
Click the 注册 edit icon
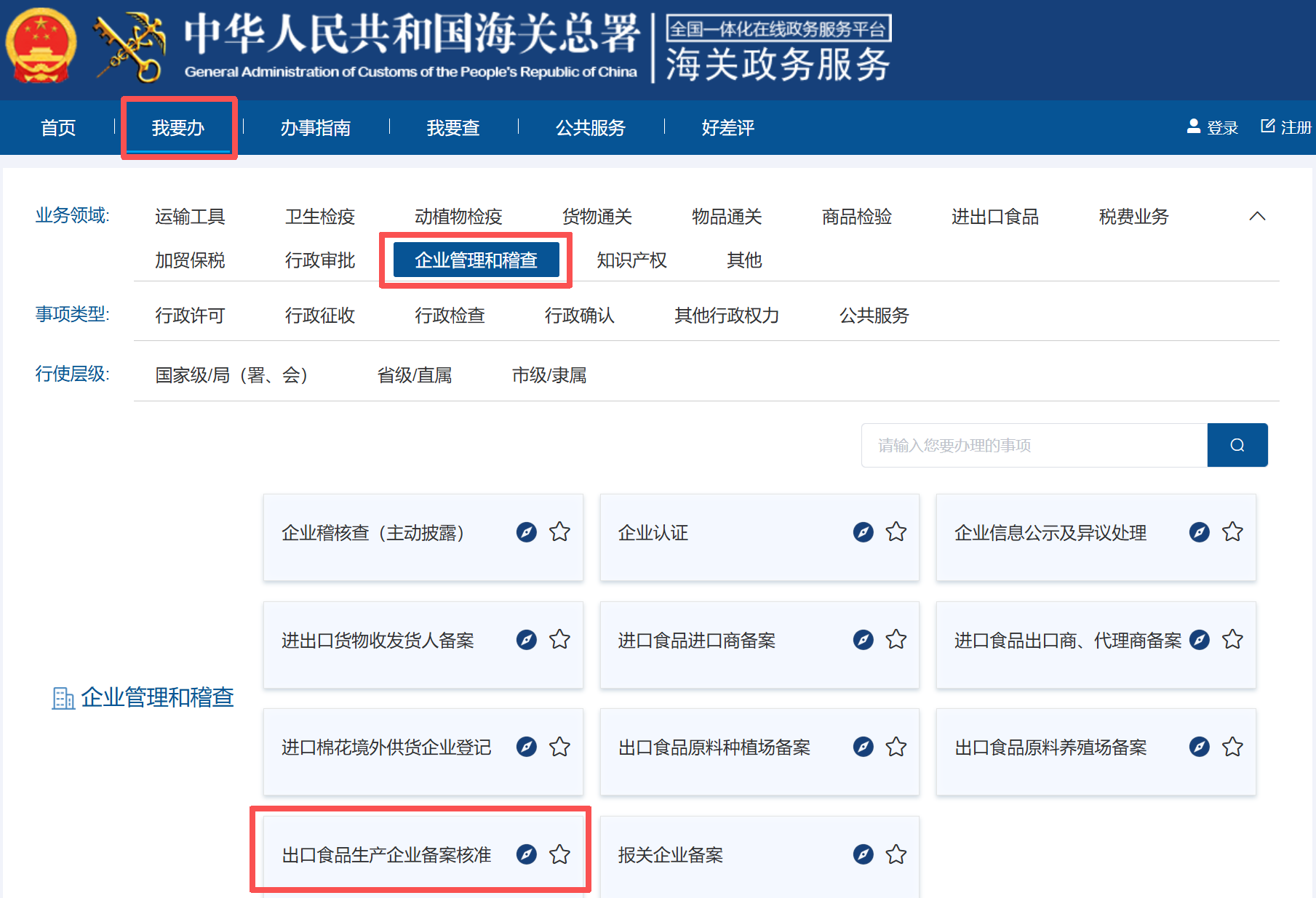click(x=1267, y=127)
